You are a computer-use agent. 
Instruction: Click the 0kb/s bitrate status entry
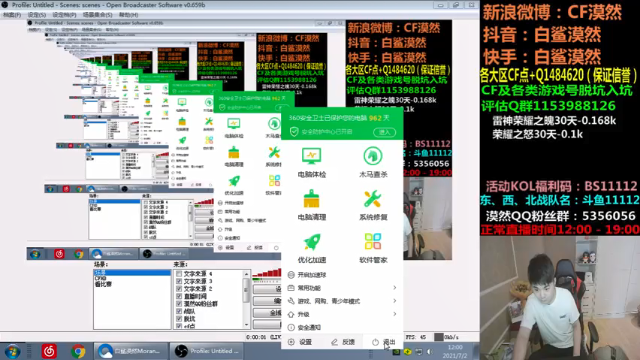[447, 337]
